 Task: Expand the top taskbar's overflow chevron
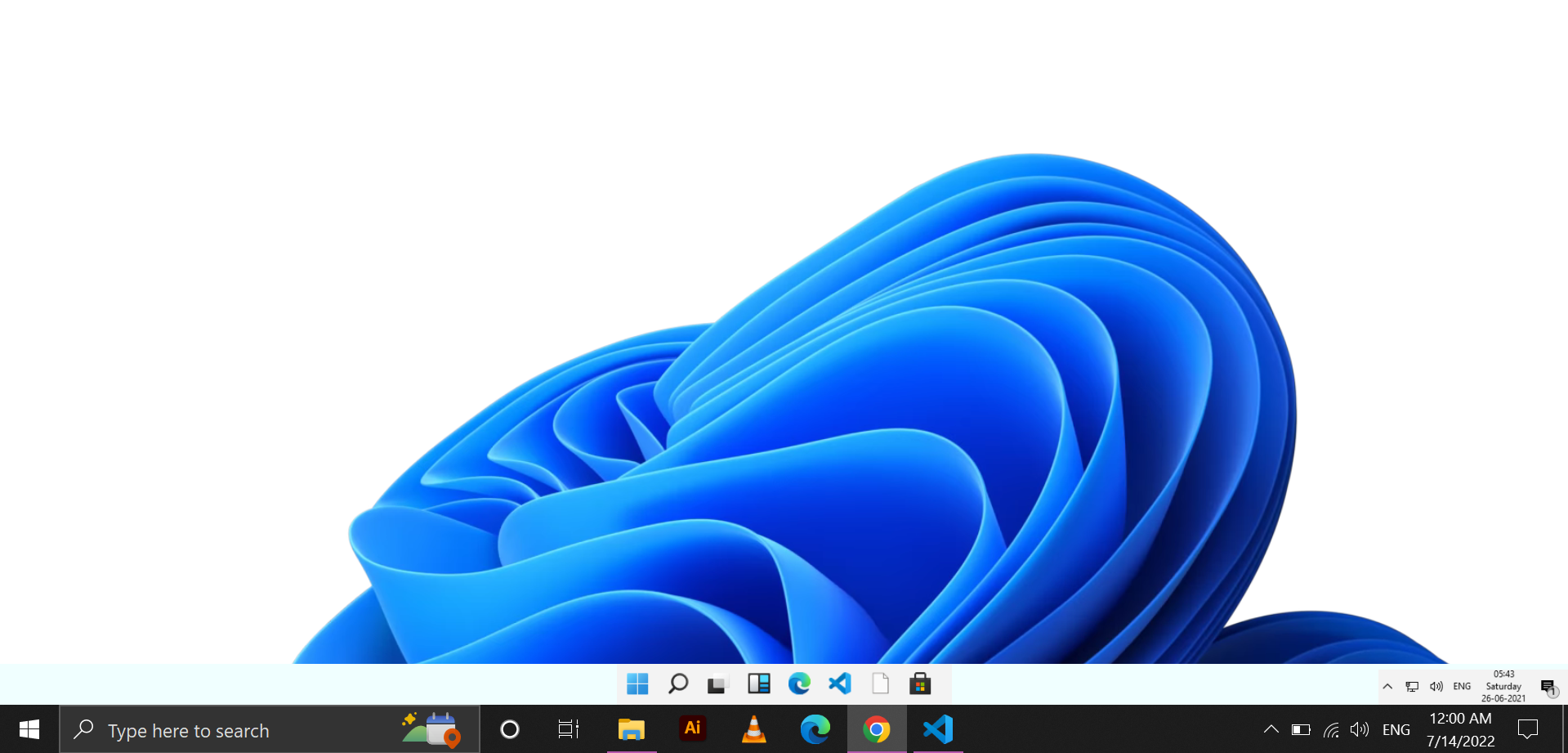[x=1387, y=686]
